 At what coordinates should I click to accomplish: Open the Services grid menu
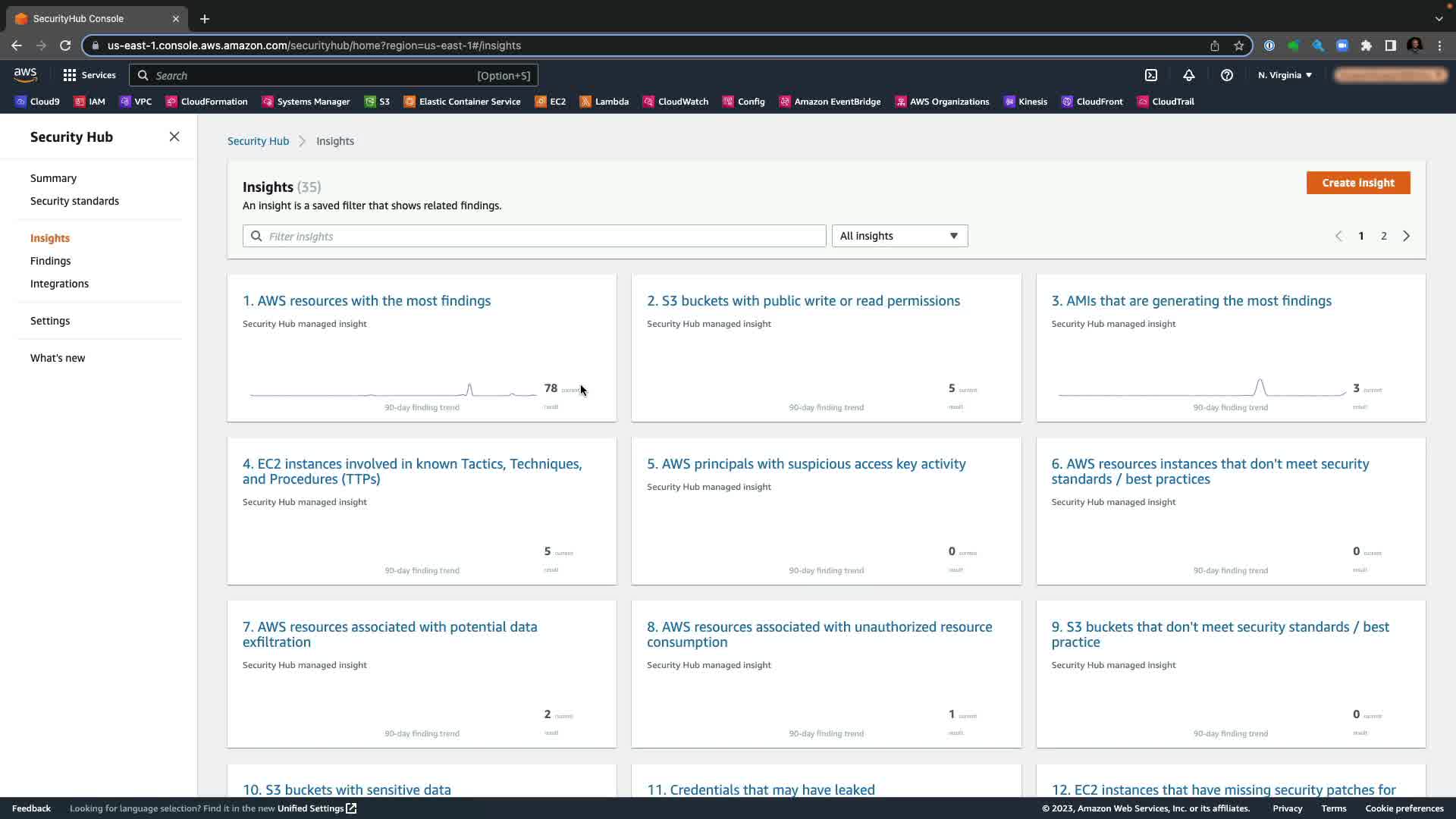pyautogui.click(x=89, y=75)
